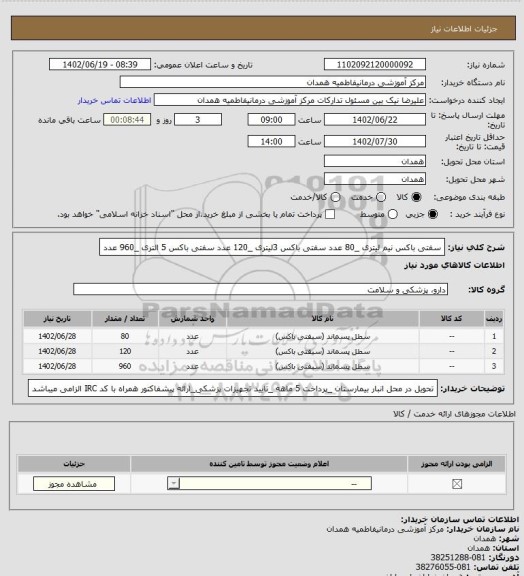This screenshot has height=576, width=524.
Task: Click the response deadline date 1402/06/22
Action: 375,120
